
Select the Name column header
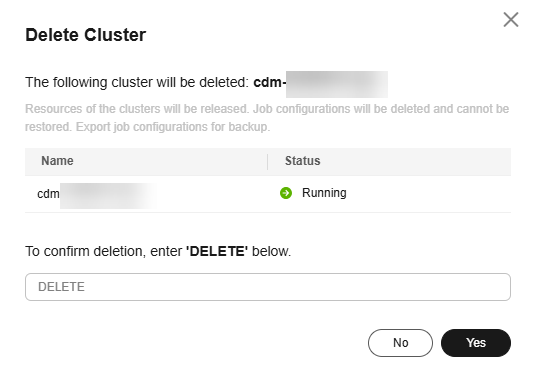coord(57,161)
